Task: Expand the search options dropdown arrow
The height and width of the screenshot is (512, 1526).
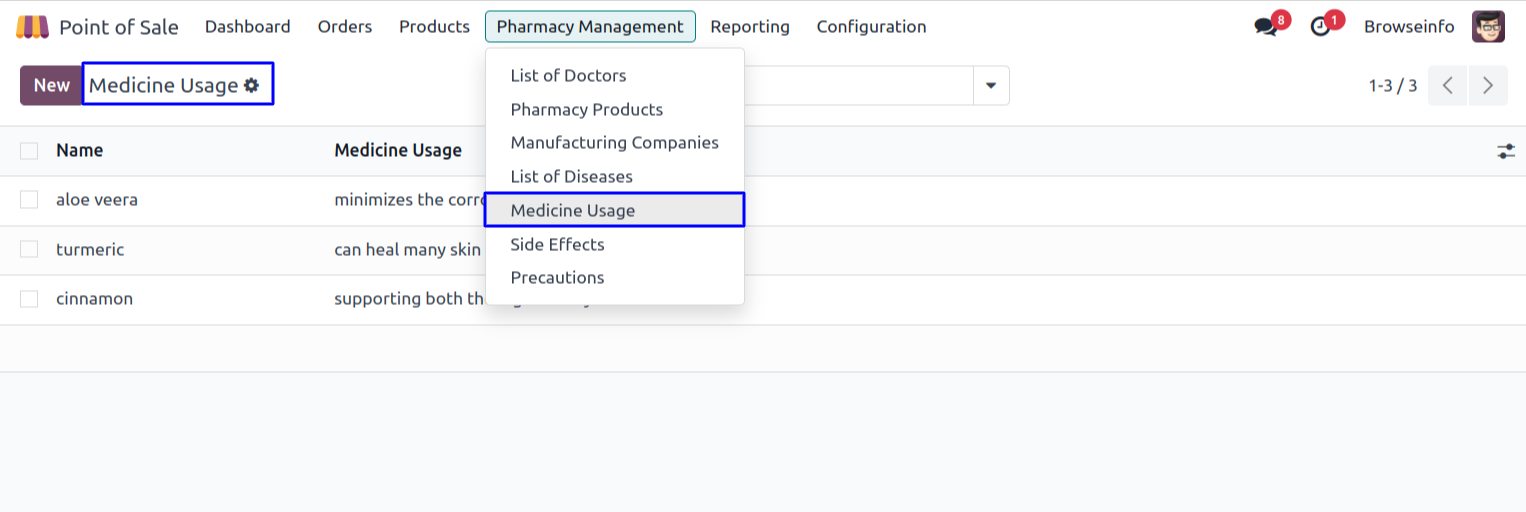Action: coord(991,86)
